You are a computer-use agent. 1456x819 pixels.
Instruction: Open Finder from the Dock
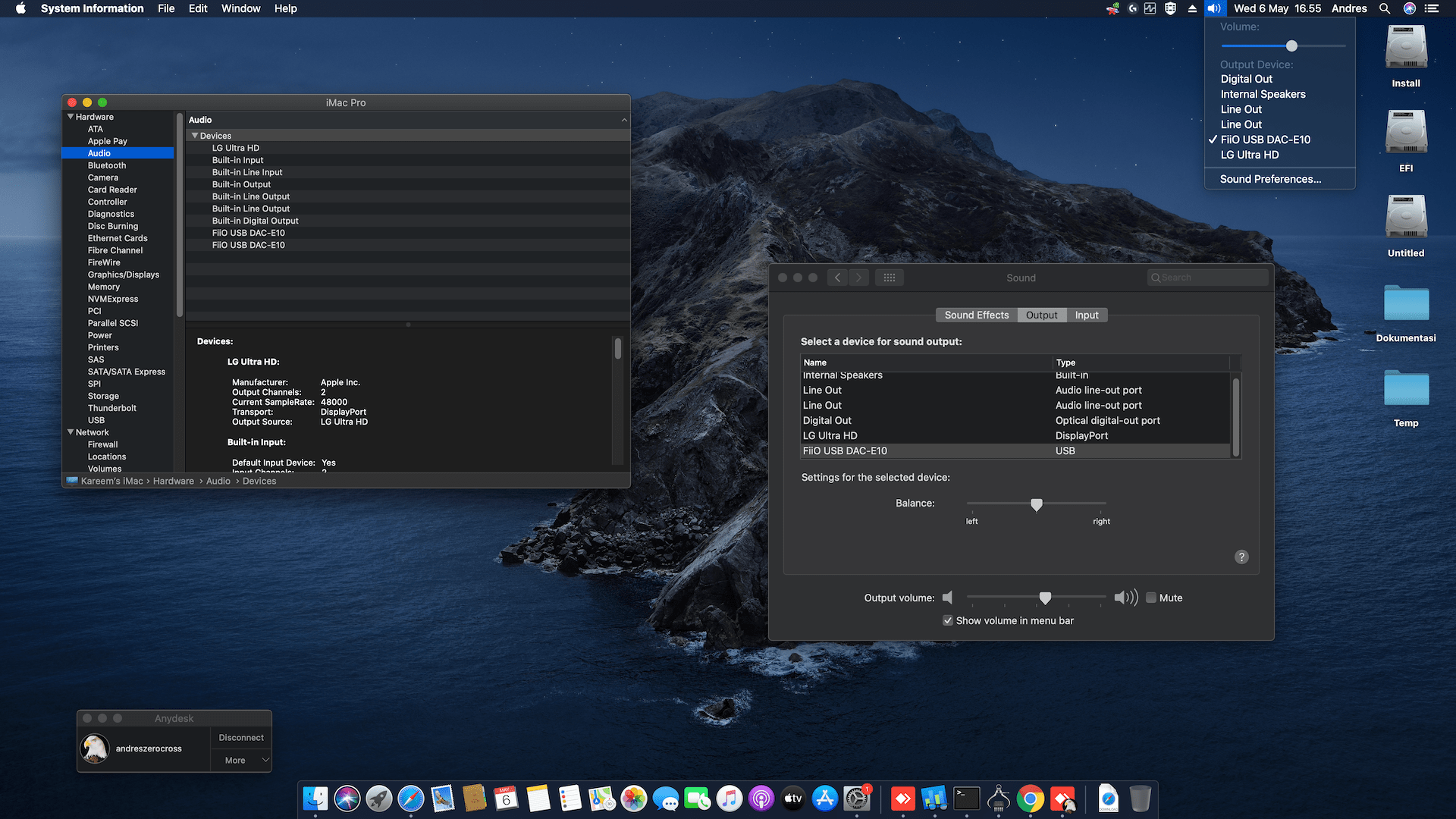(x=315, y=799)
